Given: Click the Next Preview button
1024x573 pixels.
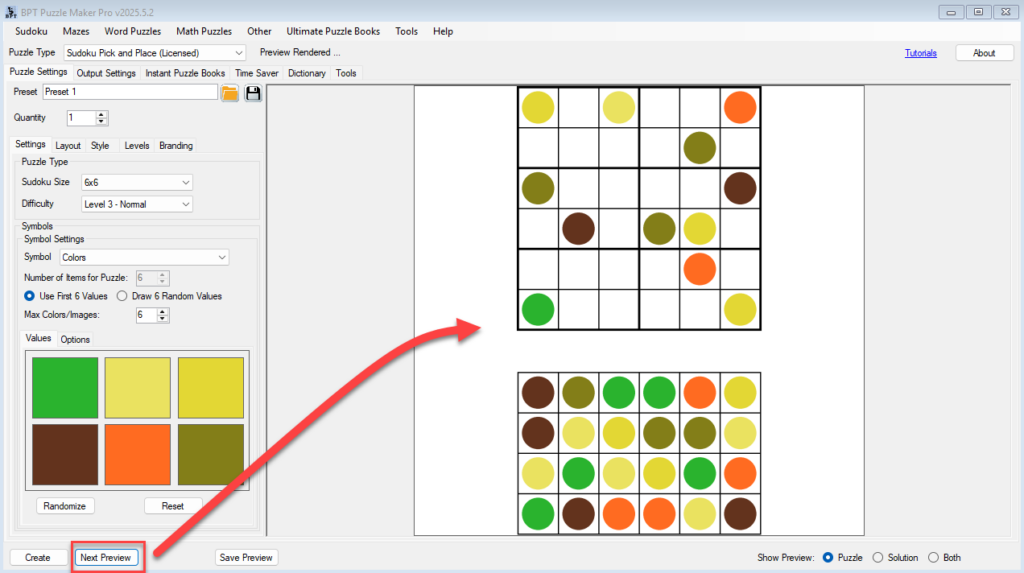Looking at the screenshot, I should click(x=106, y=557).
